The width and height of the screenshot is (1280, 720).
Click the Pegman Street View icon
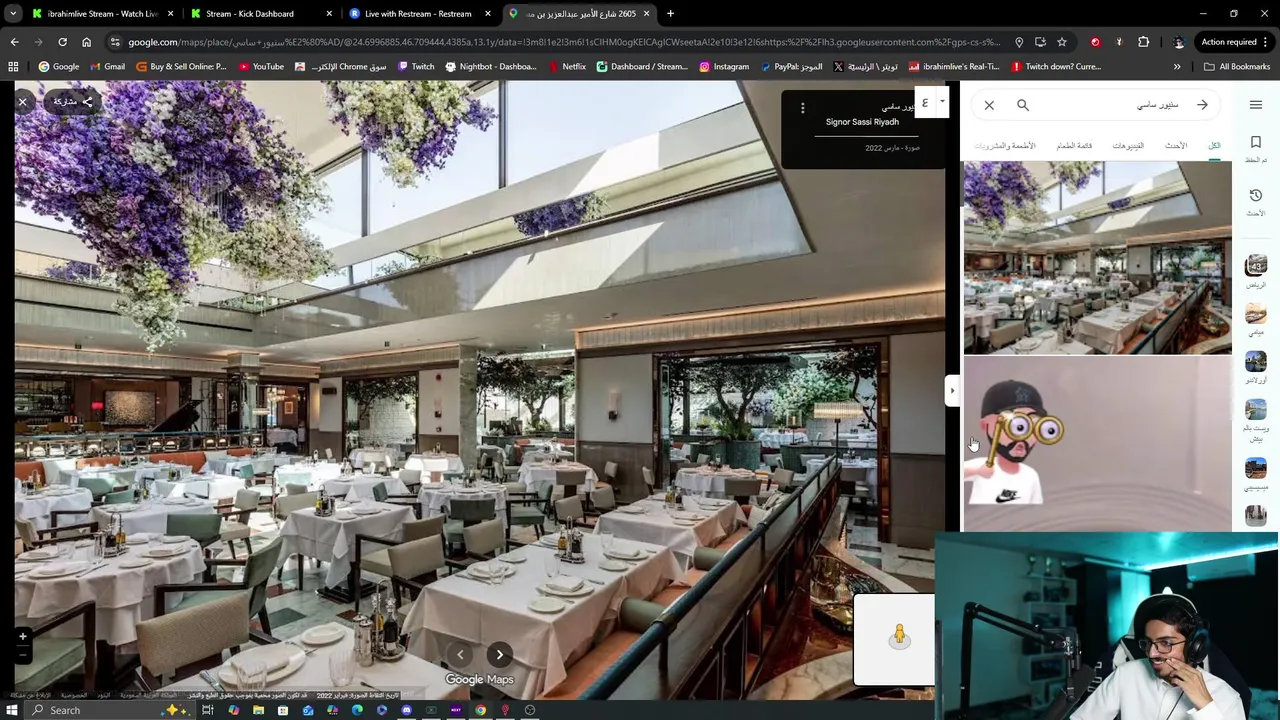899,636
